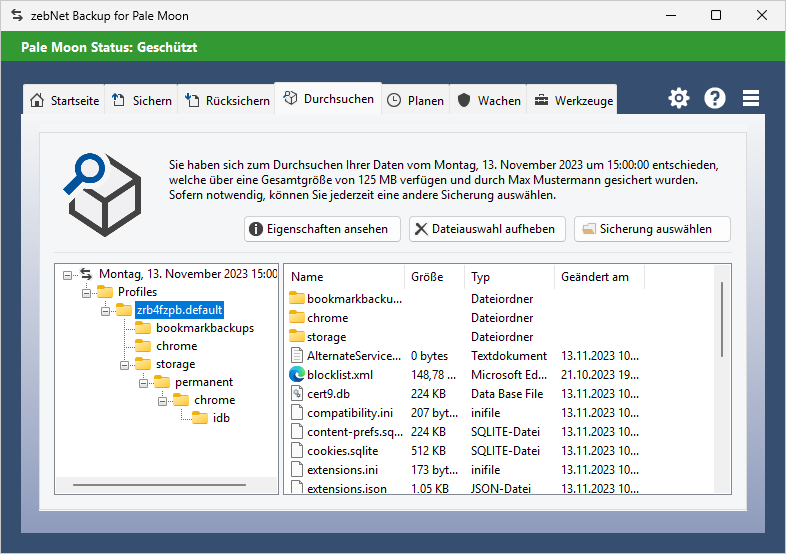Collapse the permanent folder tree node
The width and height of the screenshot is (786, 554).
(143, 382)
